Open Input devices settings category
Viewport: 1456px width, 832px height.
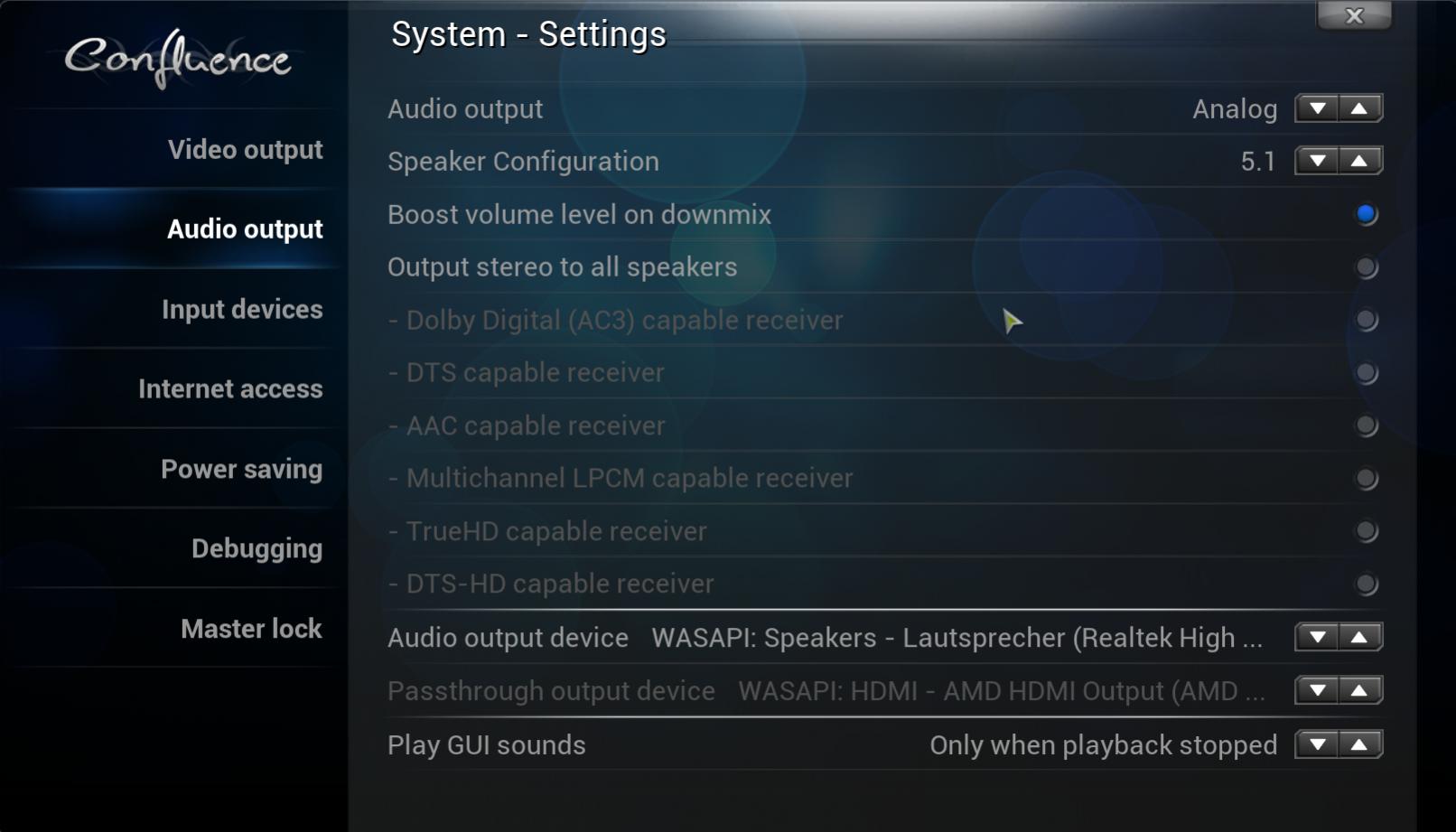pos(242,309)
